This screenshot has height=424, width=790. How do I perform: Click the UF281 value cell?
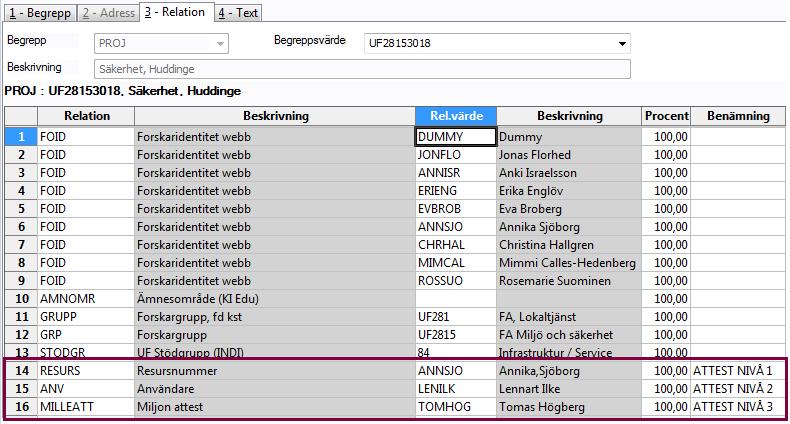pos(455,317)
